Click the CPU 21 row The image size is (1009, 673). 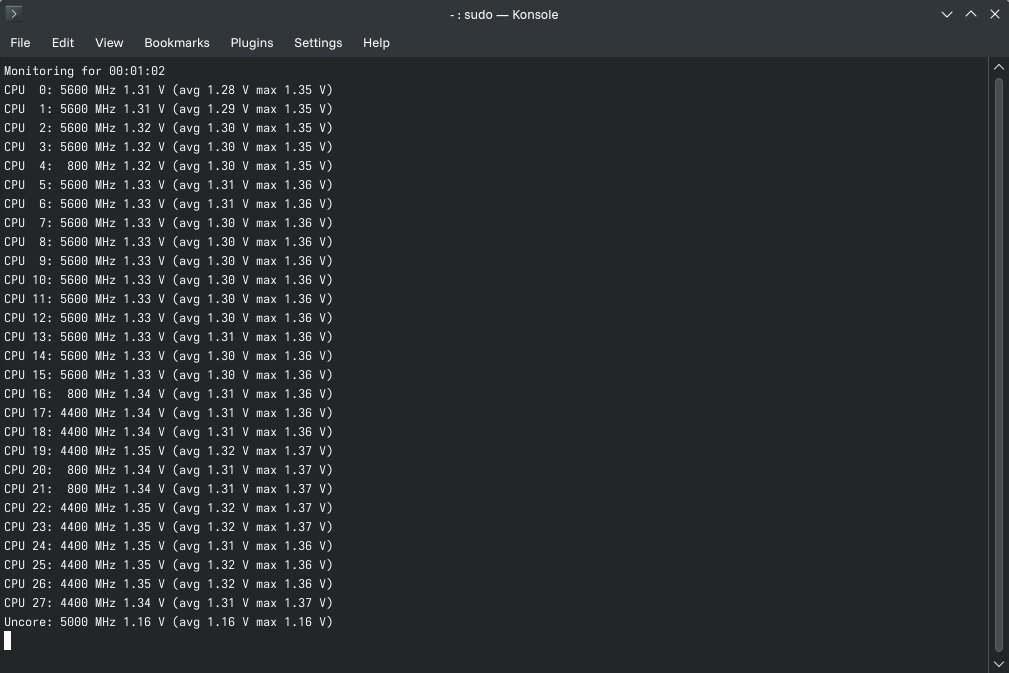[x=168, y=489]
